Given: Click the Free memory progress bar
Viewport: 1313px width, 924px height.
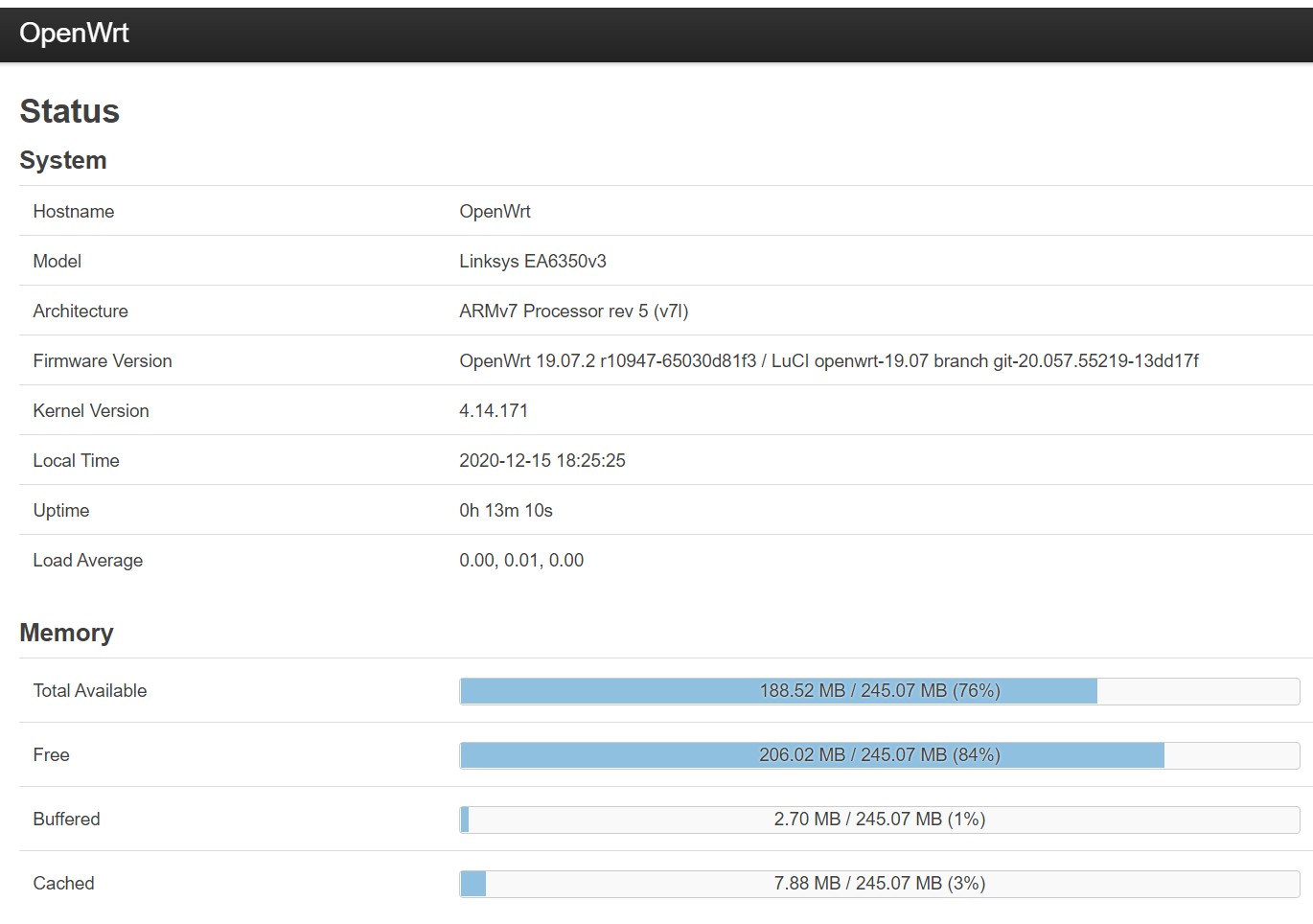Looking at the screenshot, I should pyautogui.click(x=880, y=755).
